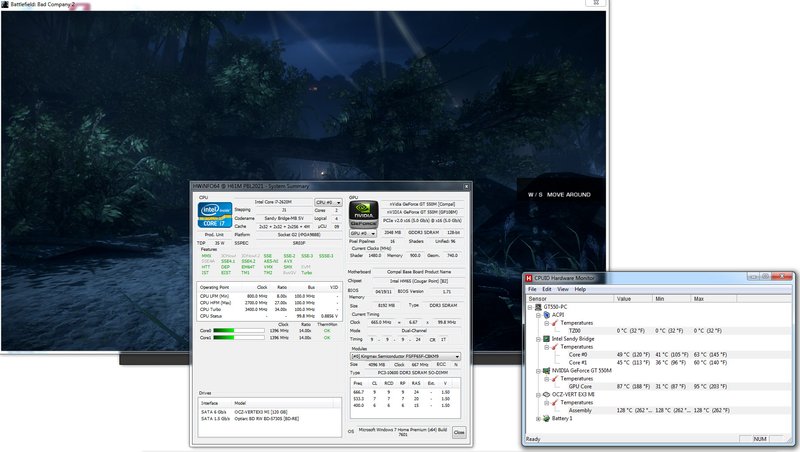This screenshot has width=800, height=452.
Task: Click the CPU Turbo operating point row
Action: tap(269, 309)
